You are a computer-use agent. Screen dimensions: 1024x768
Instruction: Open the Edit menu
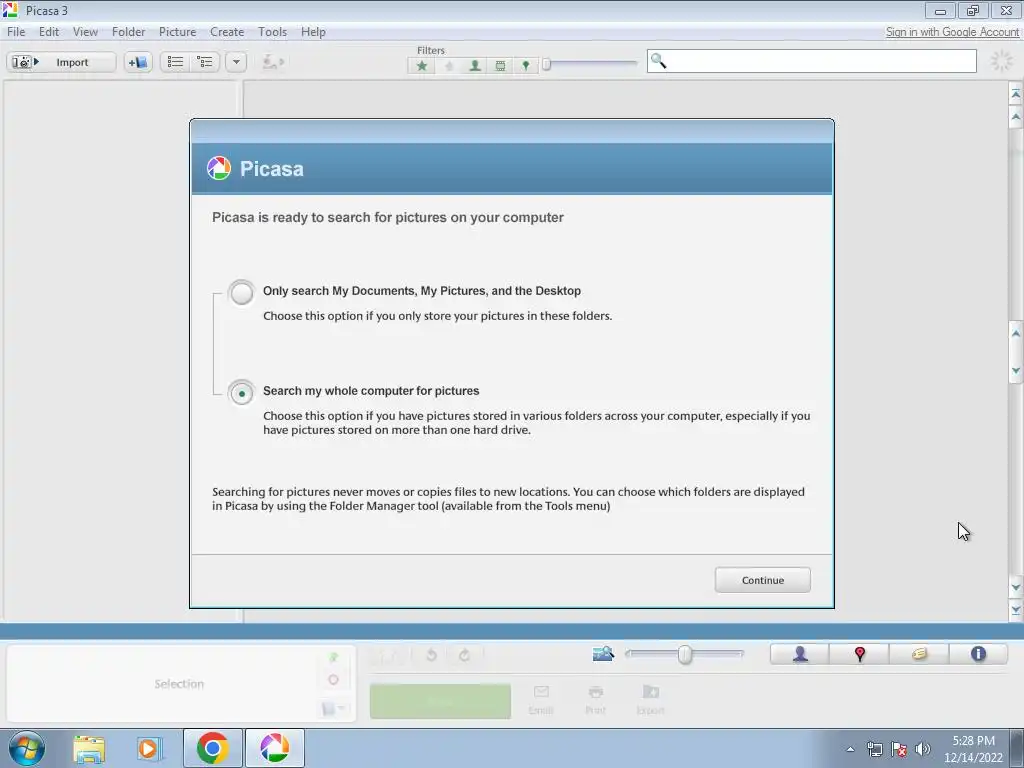click(x=48, y=31)
